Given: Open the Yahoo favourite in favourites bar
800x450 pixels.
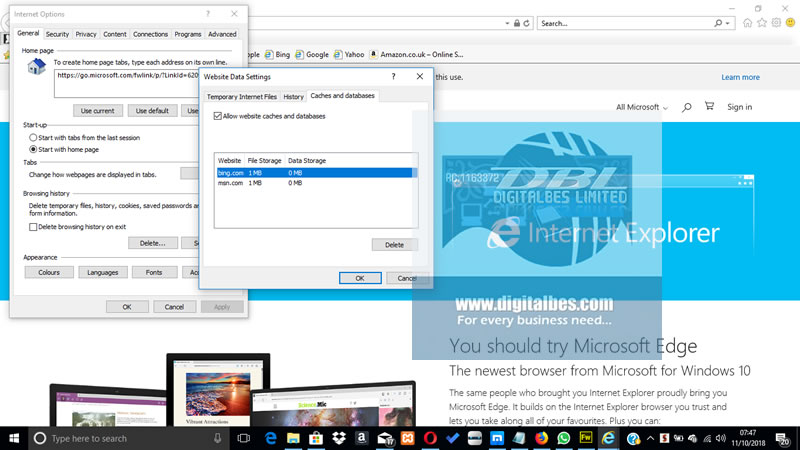Looking at the screenshot, I should (349, 54).
